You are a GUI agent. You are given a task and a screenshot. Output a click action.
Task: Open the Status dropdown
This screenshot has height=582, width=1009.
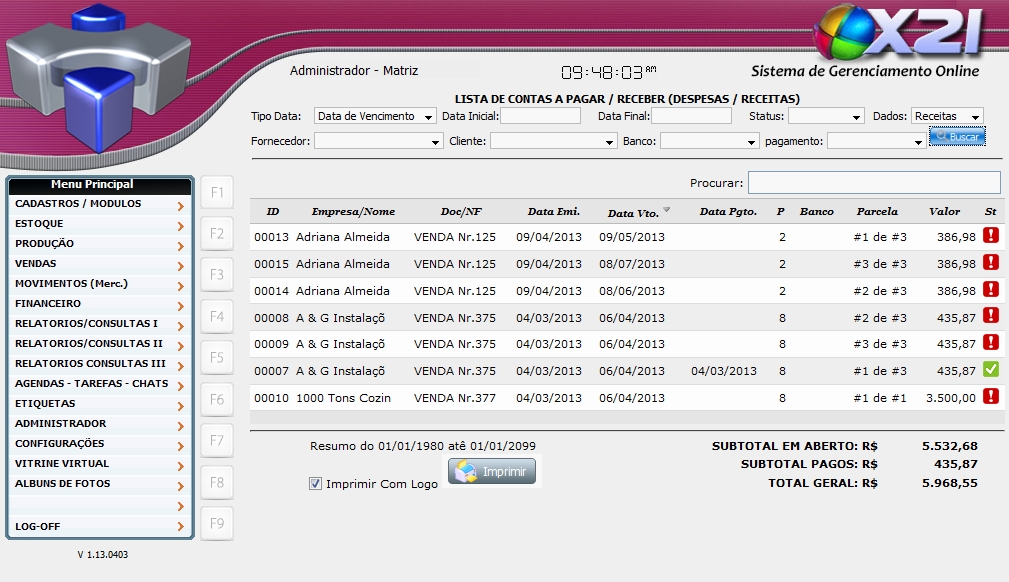[826, 116]
